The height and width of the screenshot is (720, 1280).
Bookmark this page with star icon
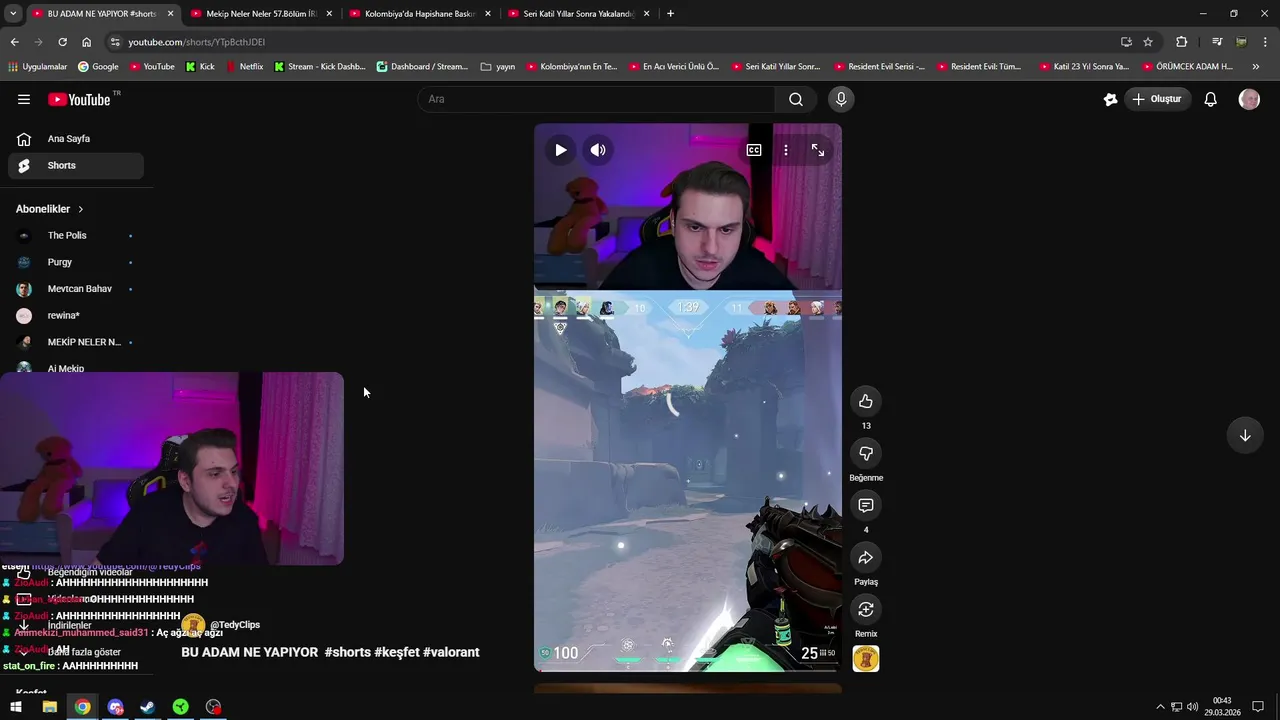coord(1148,42)
